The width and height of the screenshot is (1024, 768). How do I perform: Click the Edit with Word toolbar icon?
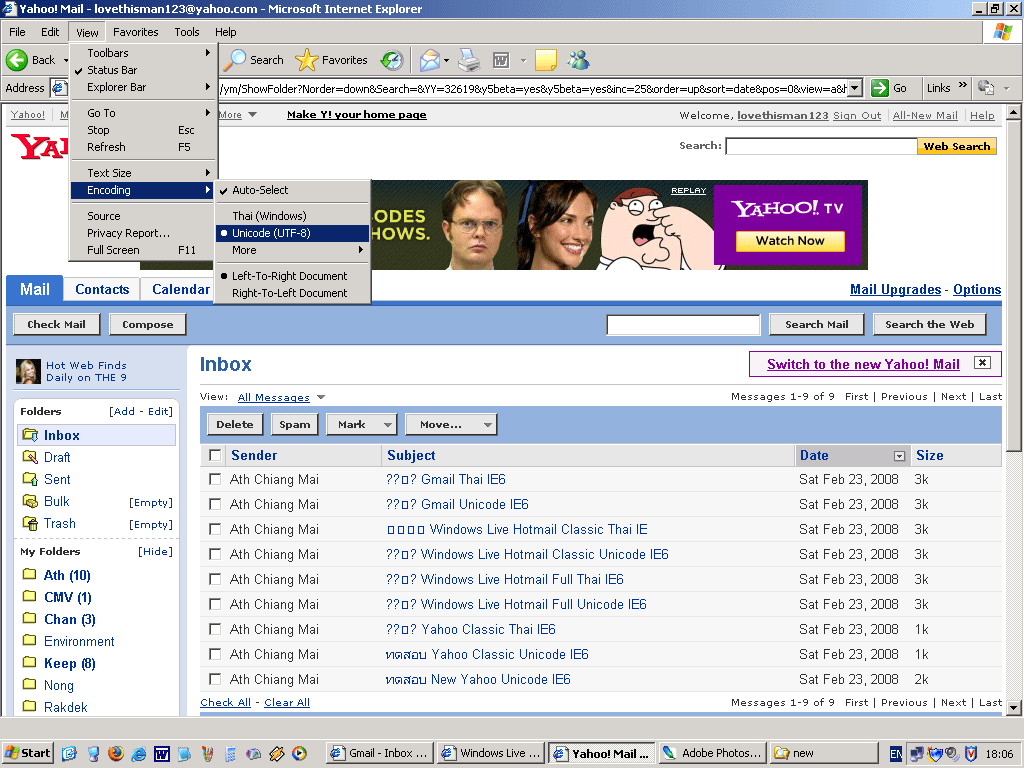pos(501,61)
